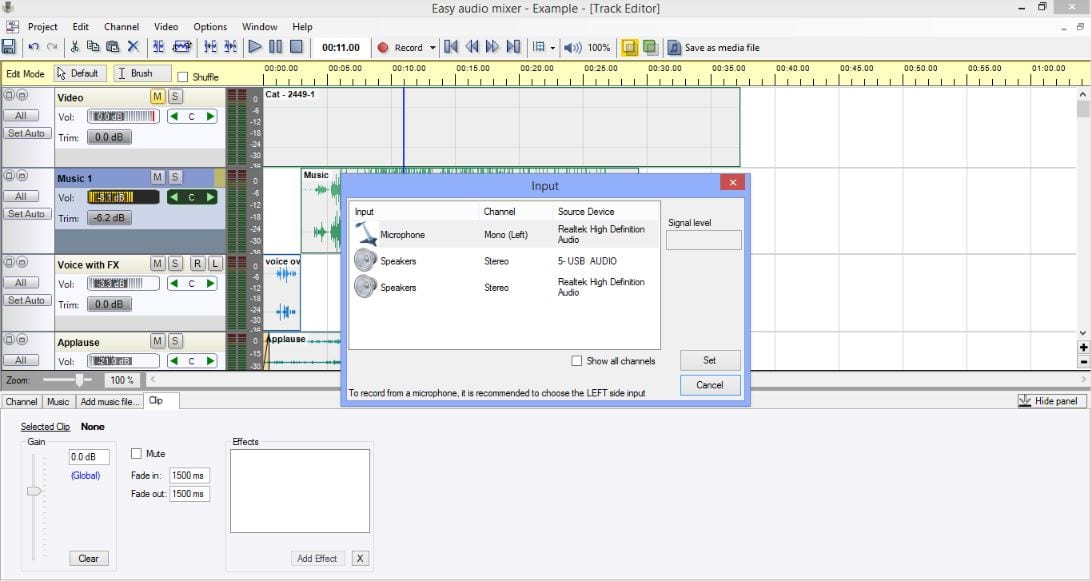1091x581 pixels.
Task: Close the Input dialog
Action: point(733,182)
